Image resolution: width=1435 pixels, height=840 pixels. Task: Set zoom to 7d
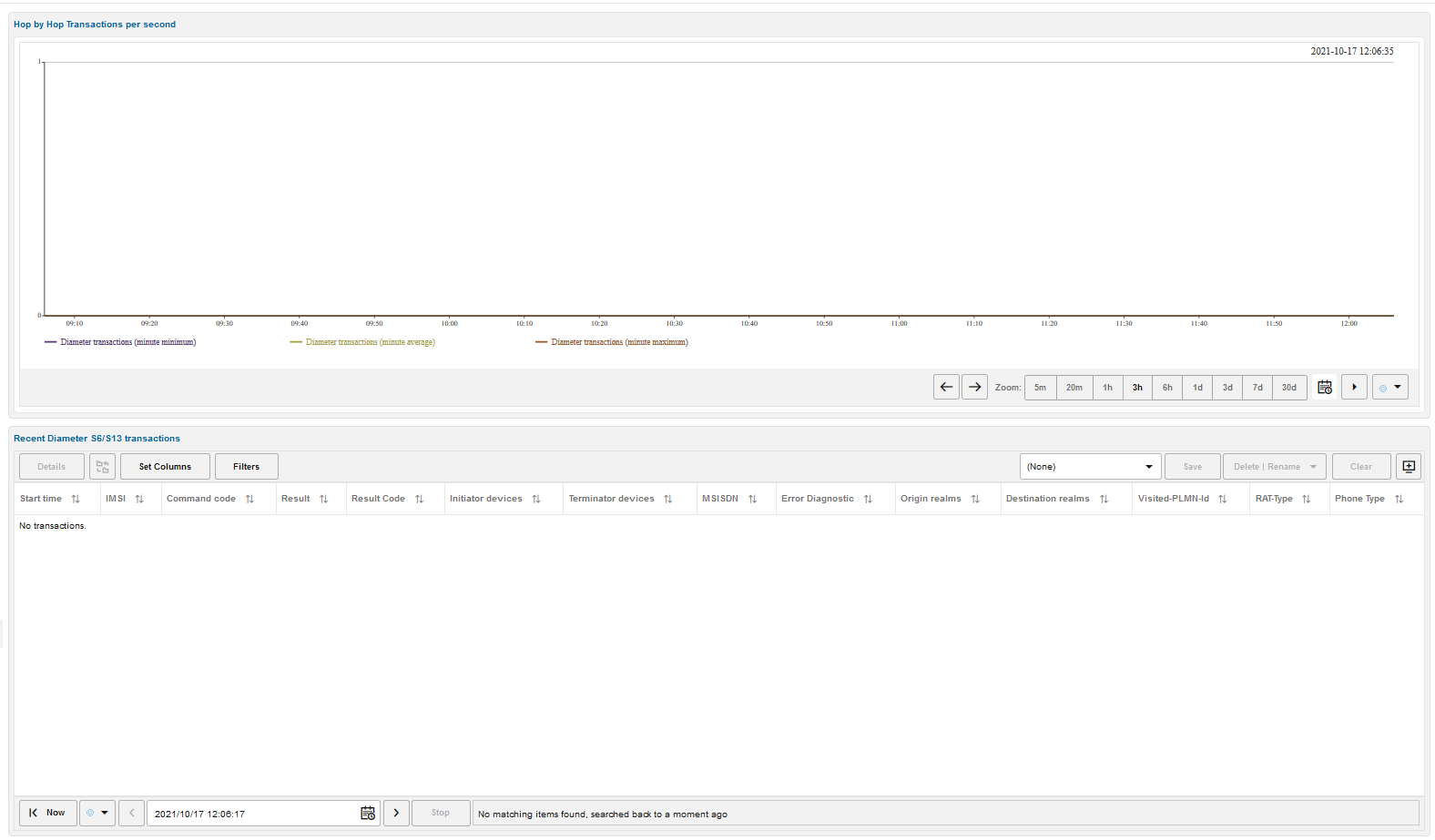1257,387
